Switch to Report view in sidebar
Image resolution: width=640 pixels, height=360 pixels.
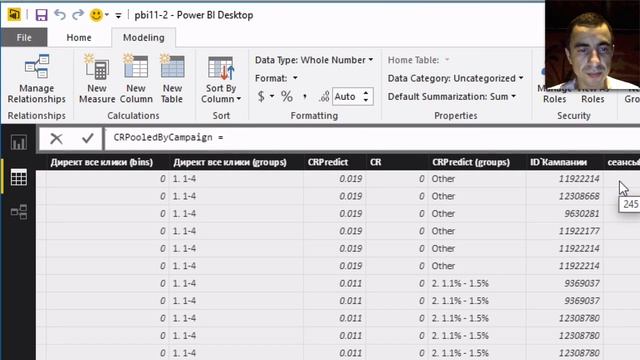[x=19, y=142]
